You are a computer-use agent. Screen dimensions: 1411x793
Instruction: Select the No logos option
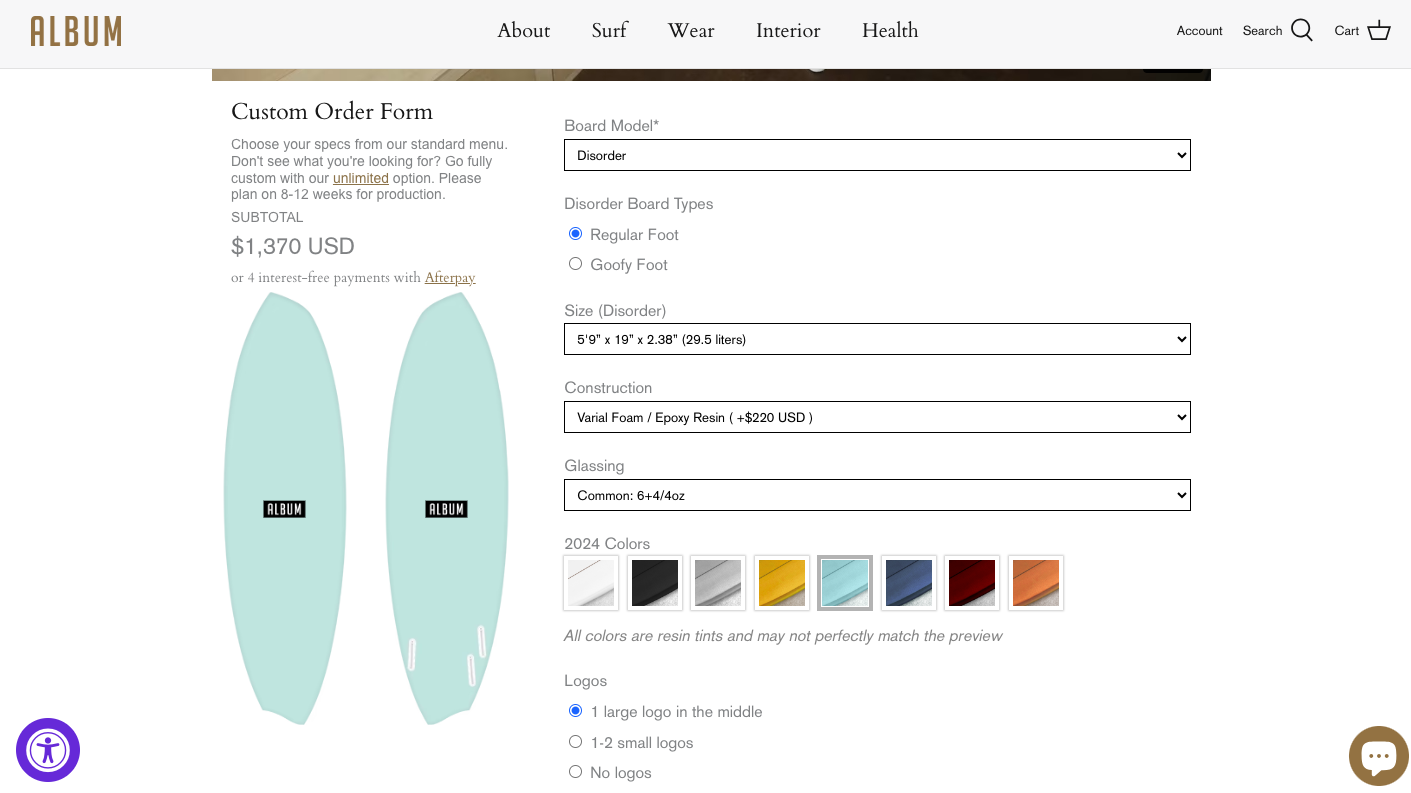[576, 772]
